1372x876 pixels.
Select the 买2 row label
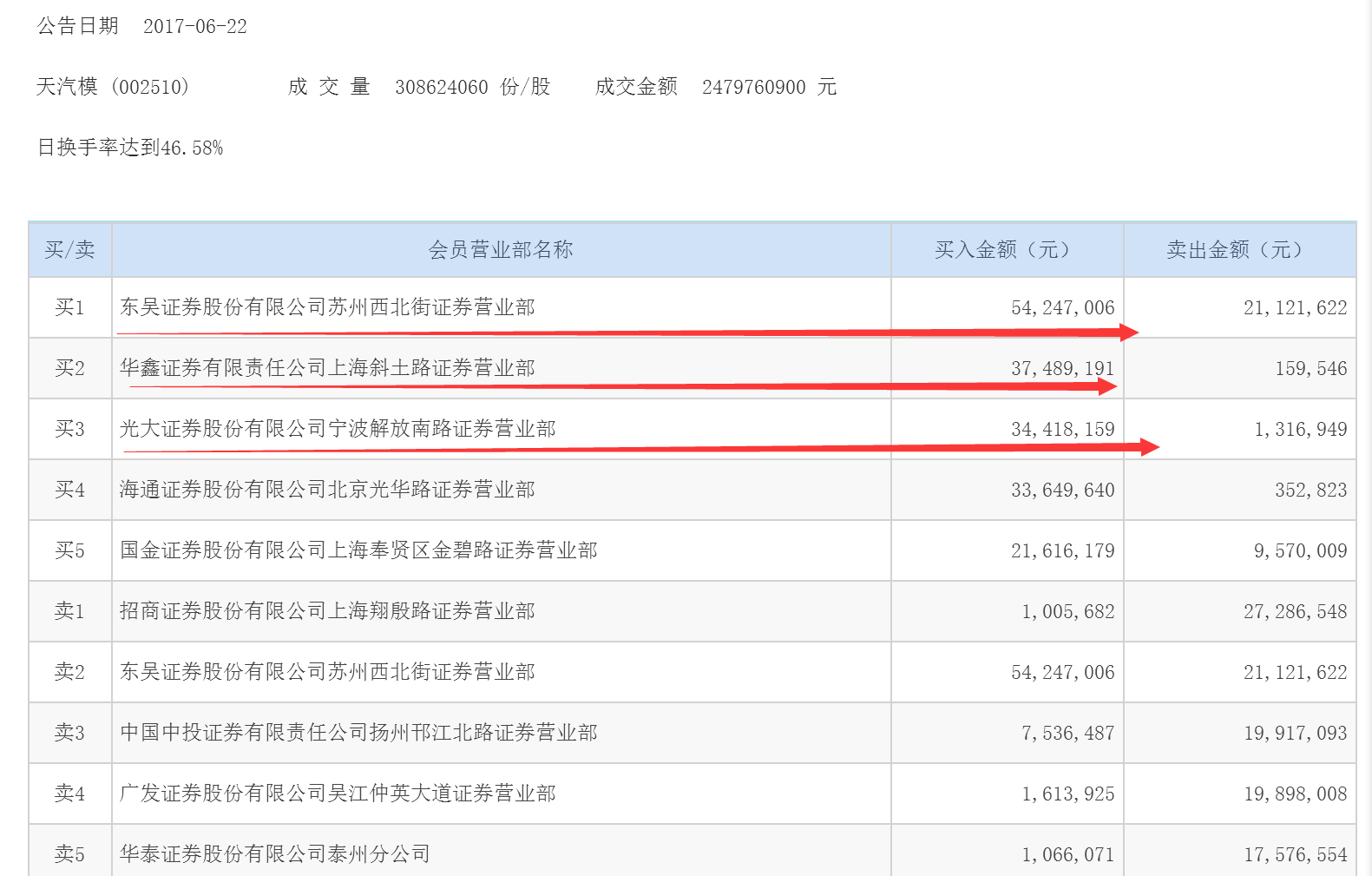tap(69, 368)
